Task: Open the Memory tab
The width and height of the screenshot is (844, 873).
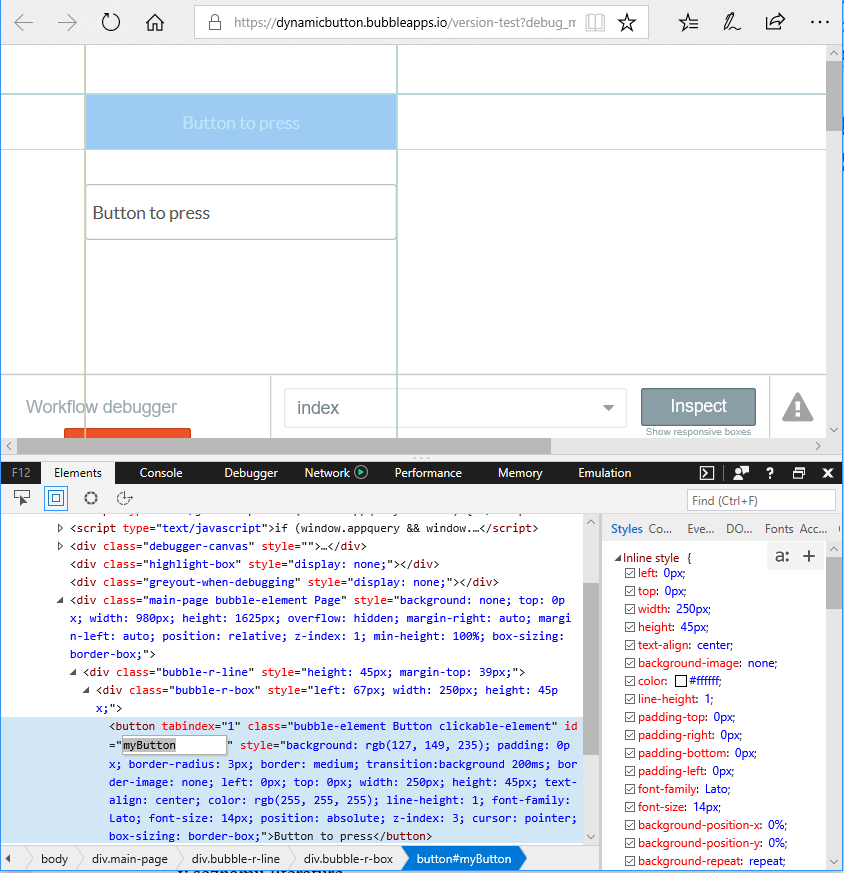Action: [520, 473]
